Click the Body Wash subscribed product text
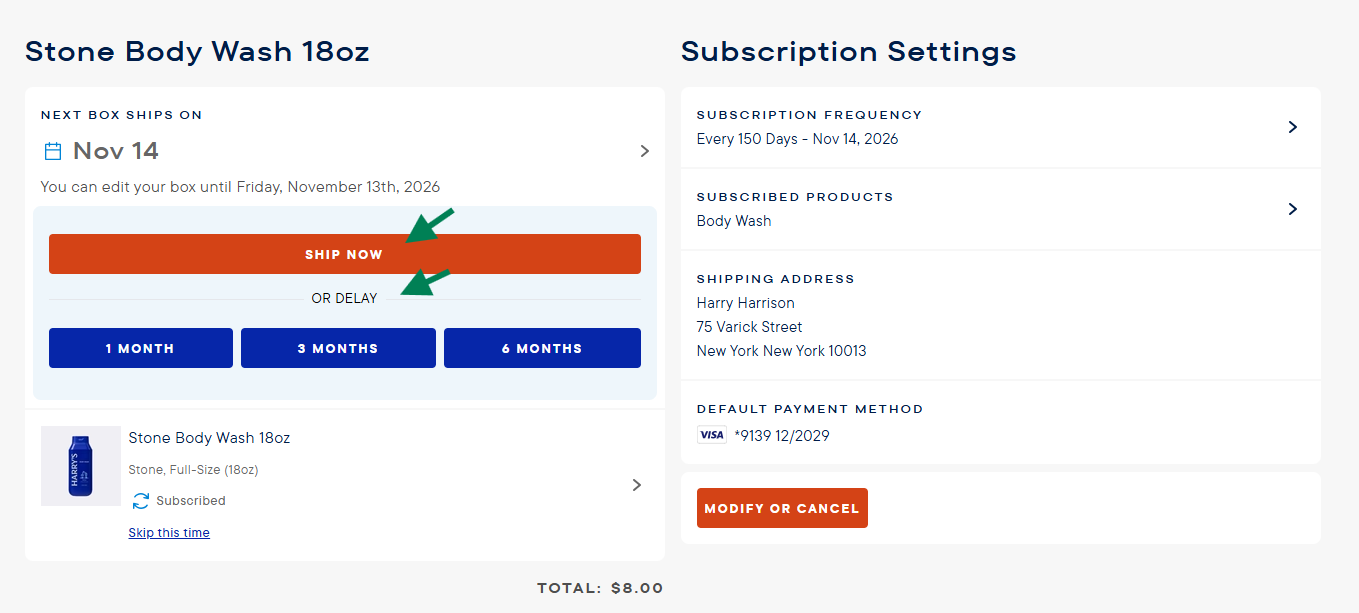 [x=734, y=221]
